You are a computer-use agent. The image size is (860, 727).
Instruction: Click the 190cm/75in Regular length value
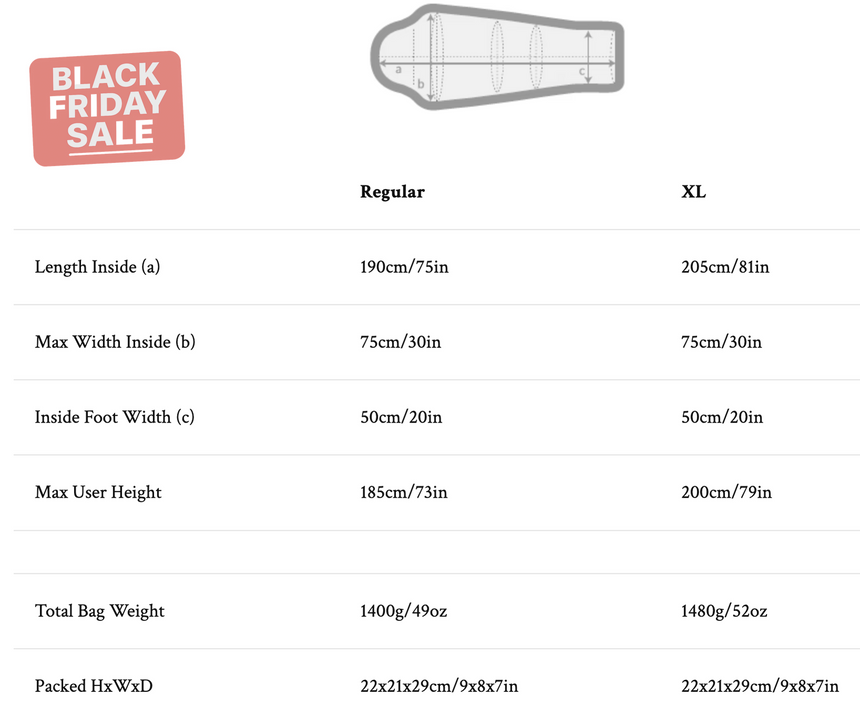coord(404,267)
